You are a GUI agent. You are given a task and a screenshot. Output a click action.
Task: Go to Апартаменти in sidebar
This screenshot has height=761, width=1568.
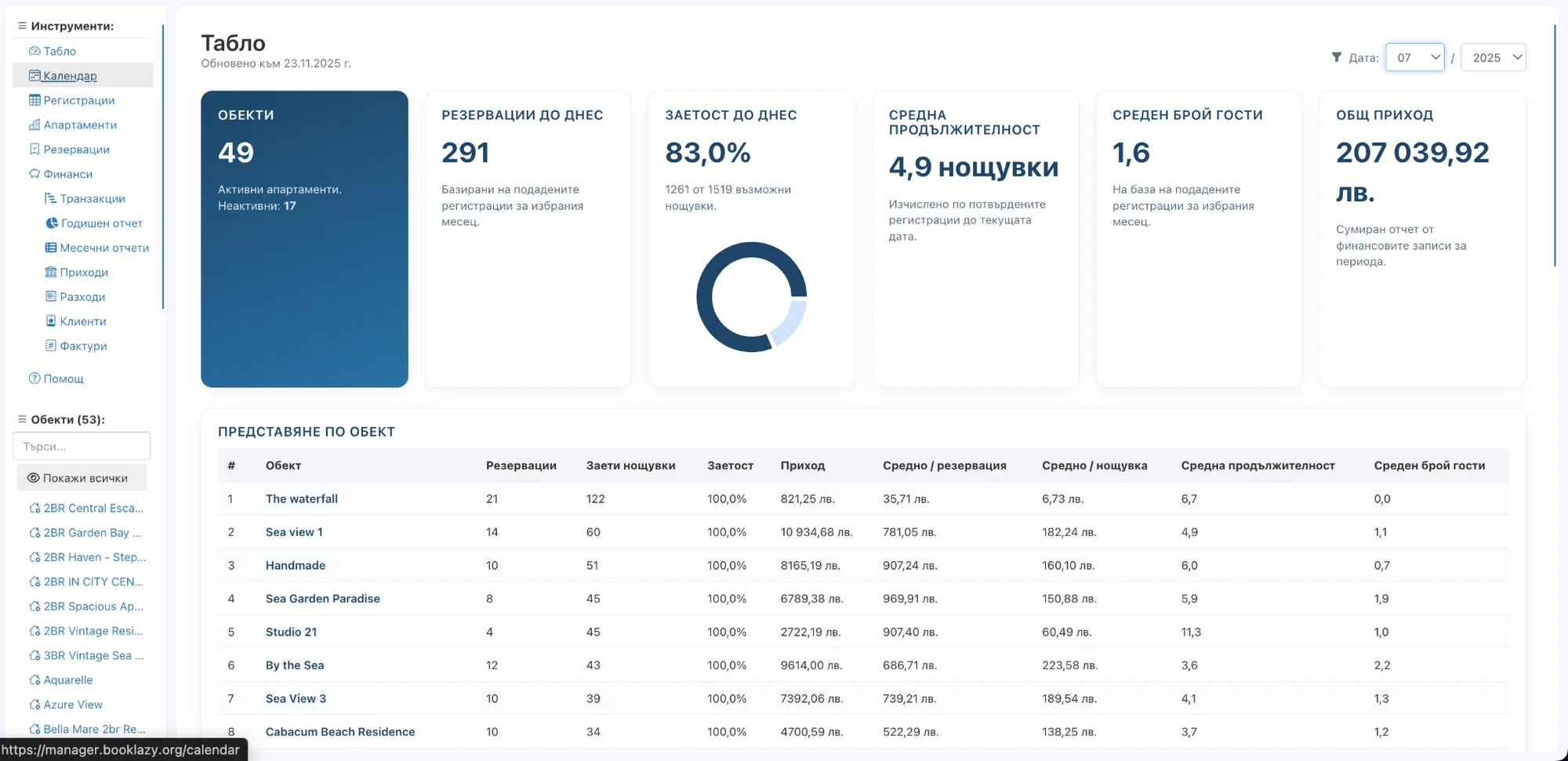click(x=73, y=125)
